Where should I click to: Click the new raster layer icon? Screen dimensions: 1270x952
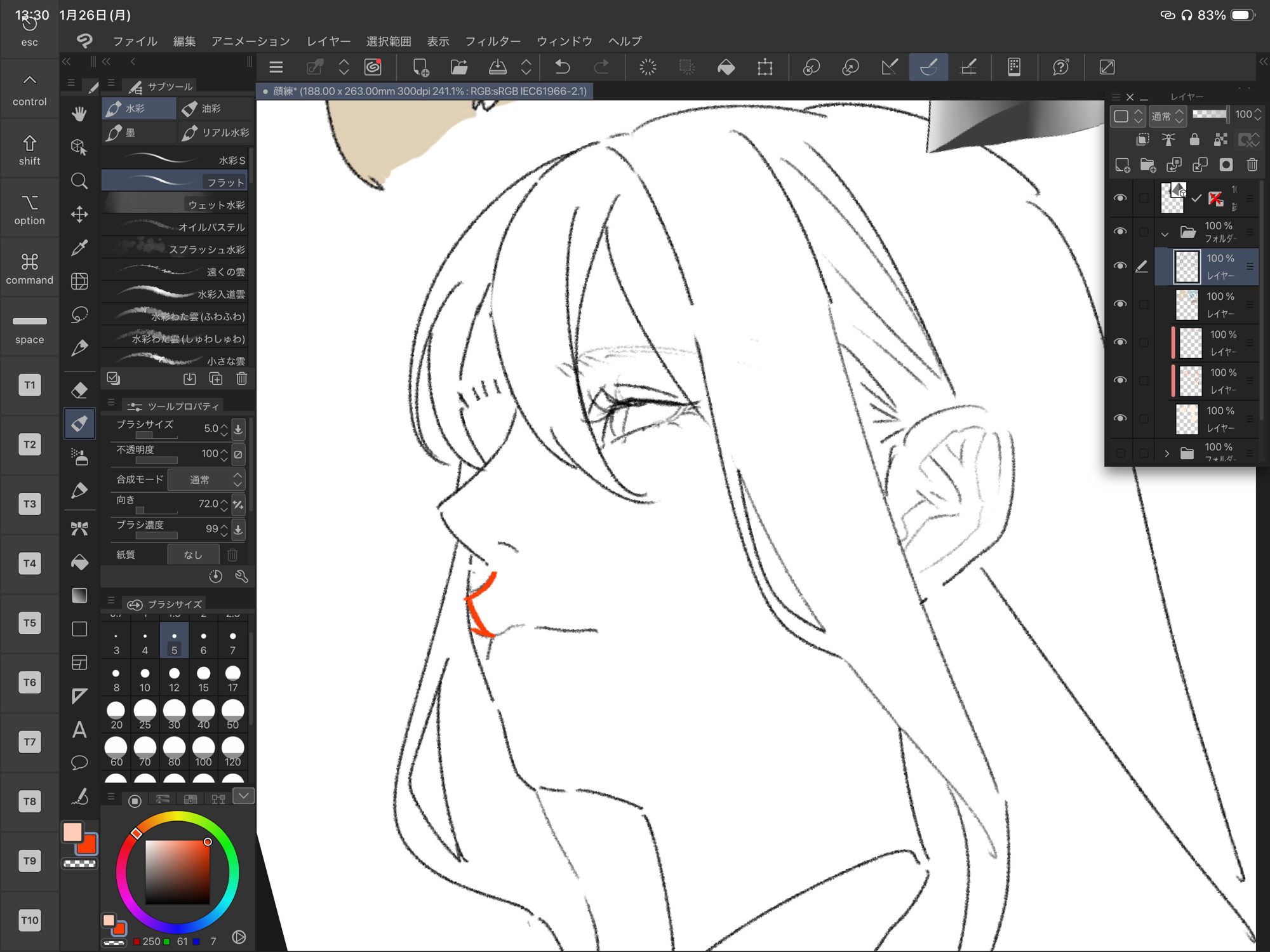click(1122, 165)
